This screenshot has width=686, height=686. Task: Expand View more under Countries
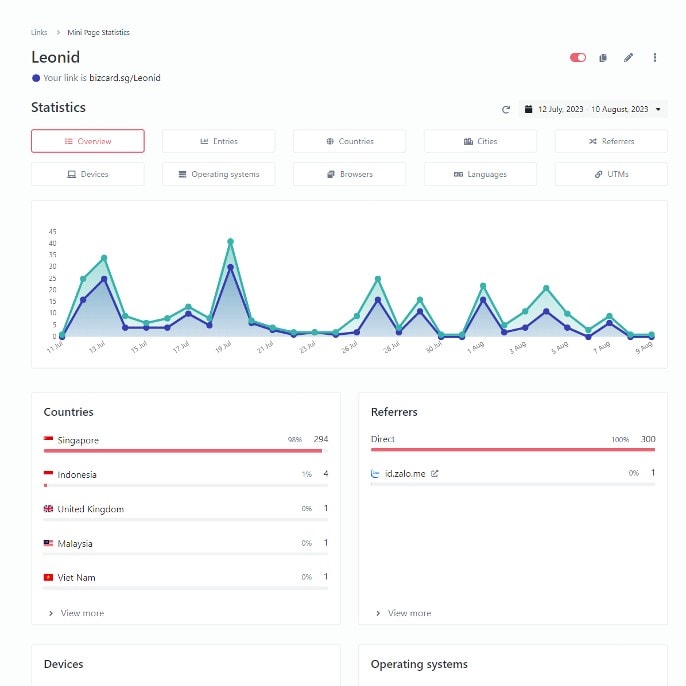76,613
